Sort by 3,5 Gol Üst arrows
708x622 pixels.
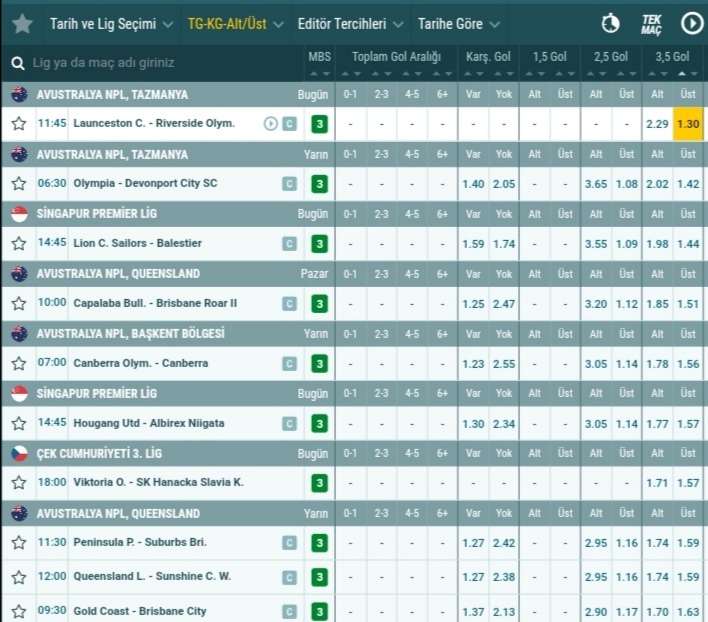pos(688,74)
